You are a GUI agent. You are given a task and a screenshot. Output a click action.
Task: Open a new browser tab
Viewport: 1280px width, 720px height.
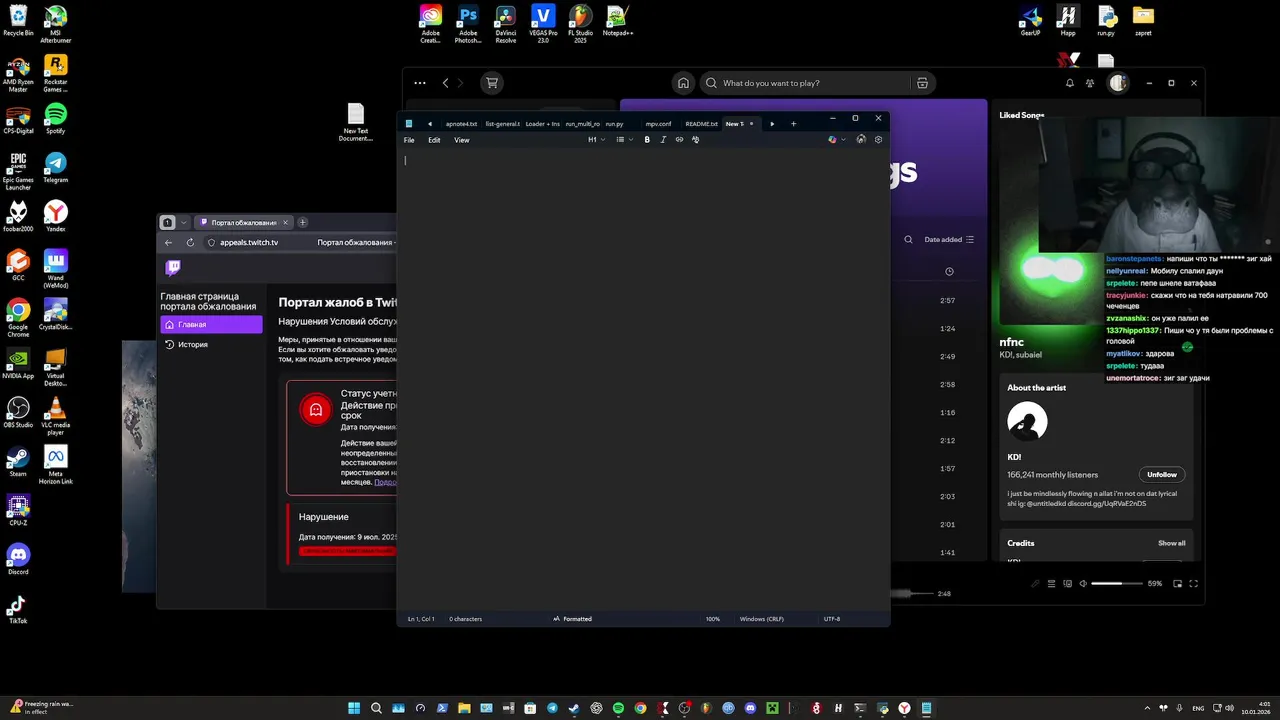pyautogui.click(x=303, y=222)
